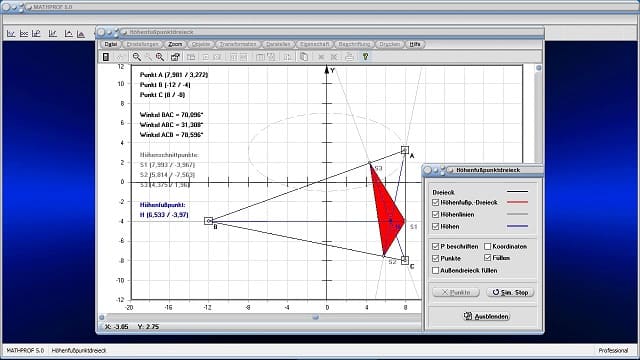Disable the Füllen checkbox

[487, 258]
